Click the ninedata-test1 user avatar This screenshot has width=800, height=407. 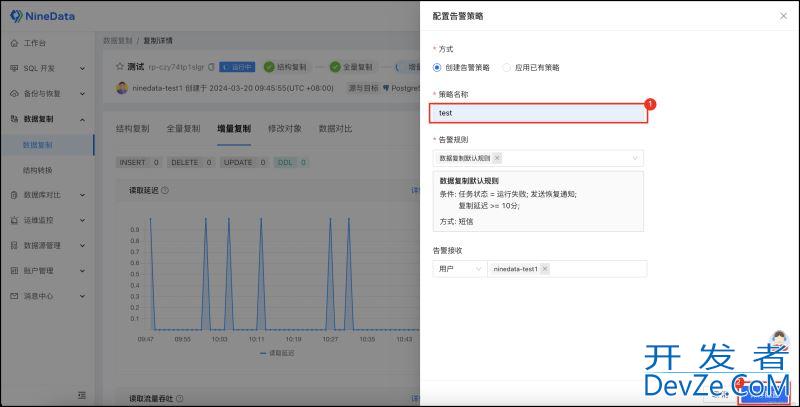[122, 88]
